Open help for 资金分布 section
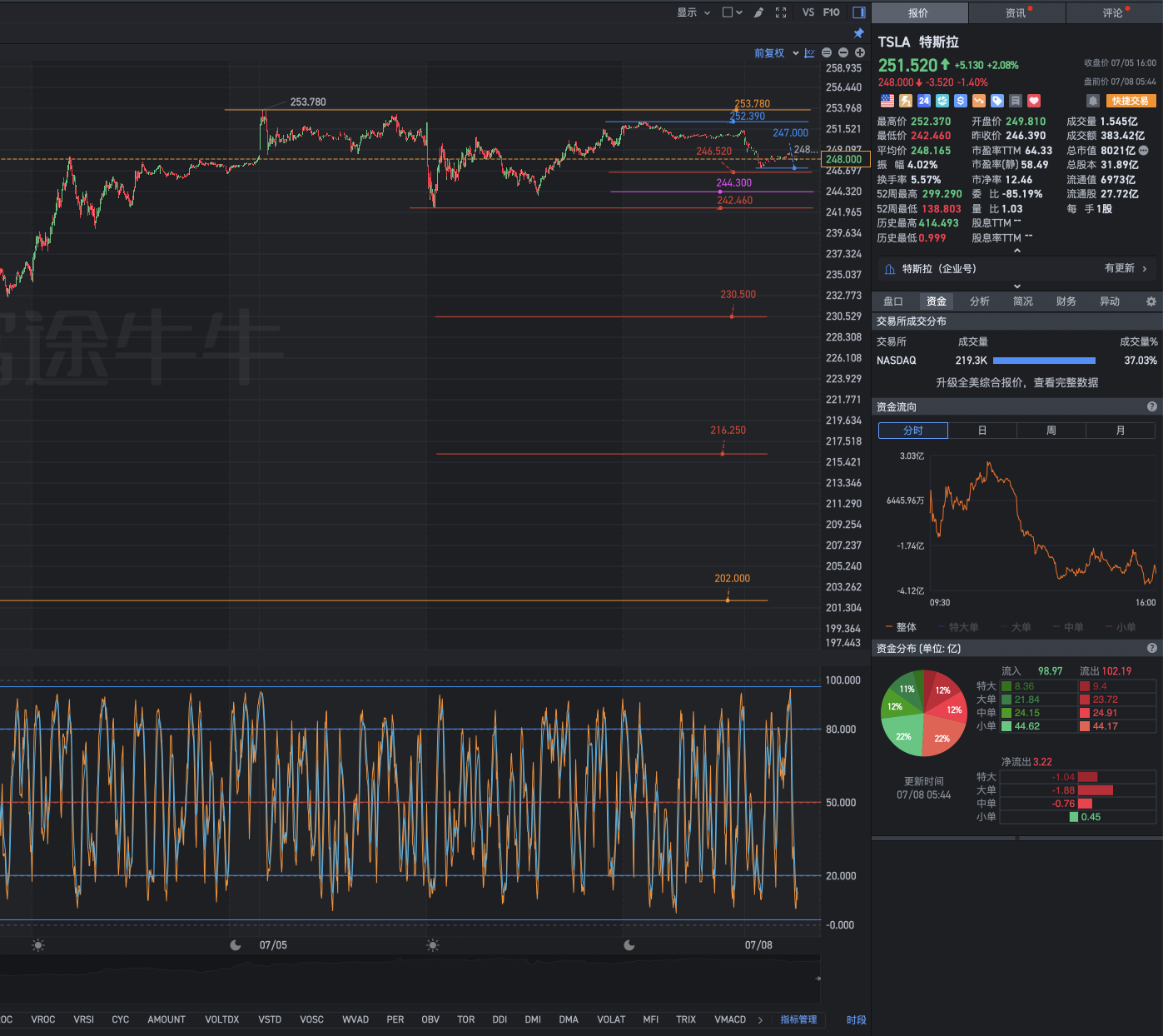This screenshot has height=1036, width=1163. (x=1152, y=648)
